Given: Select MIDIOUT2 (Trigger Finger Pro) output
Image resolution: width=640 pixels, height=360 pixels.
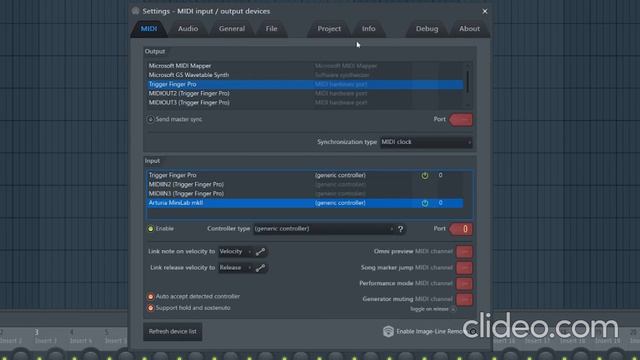Looking at the screenshot, I should tap(305, 93).
